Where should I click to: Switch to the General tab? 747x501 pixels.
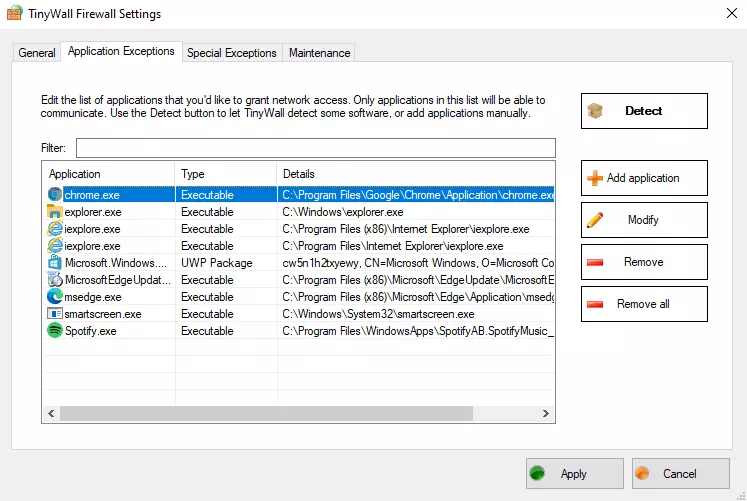click(37, 52)
